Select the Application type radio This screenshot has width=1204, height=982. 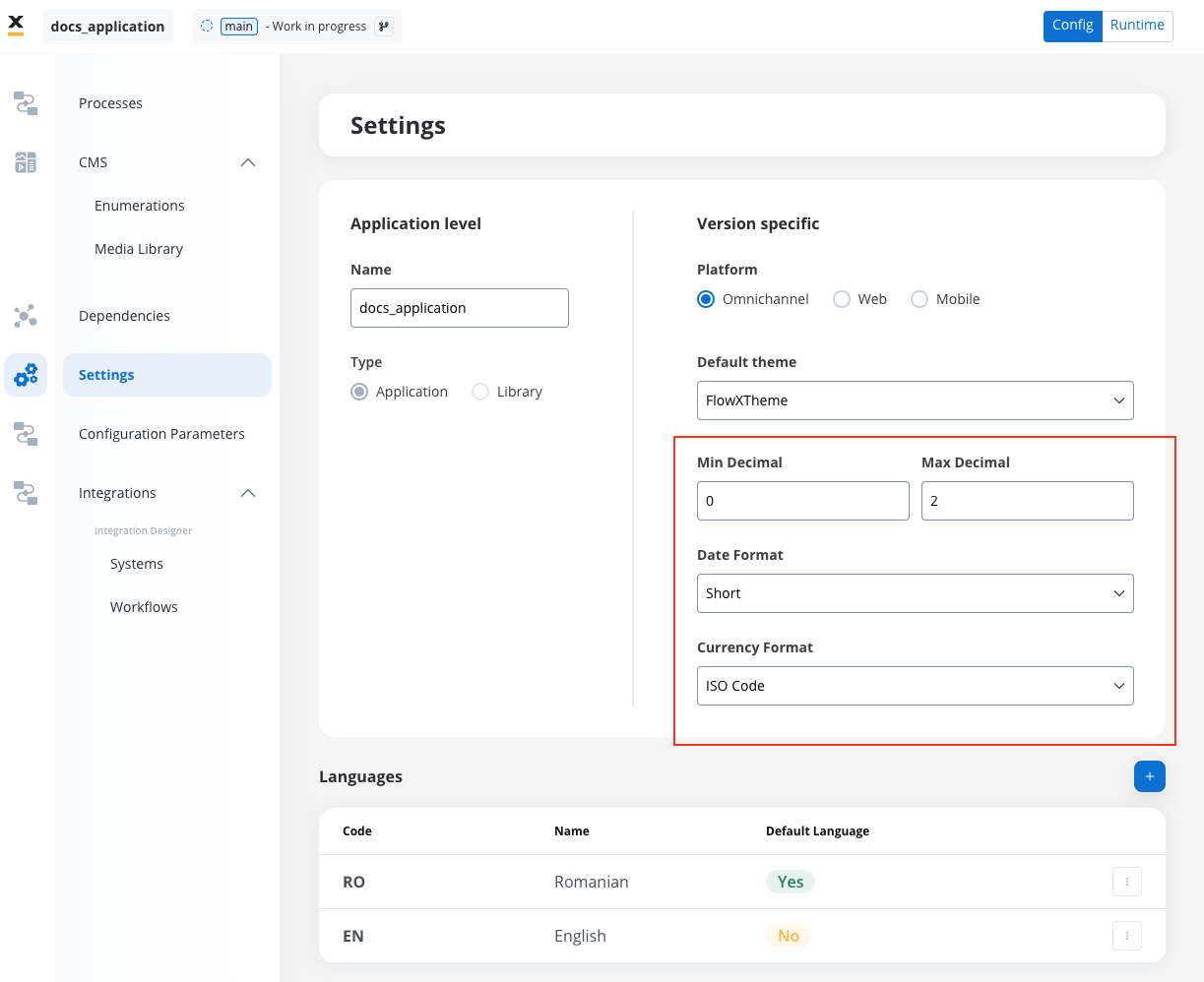[x=359, y=392]
